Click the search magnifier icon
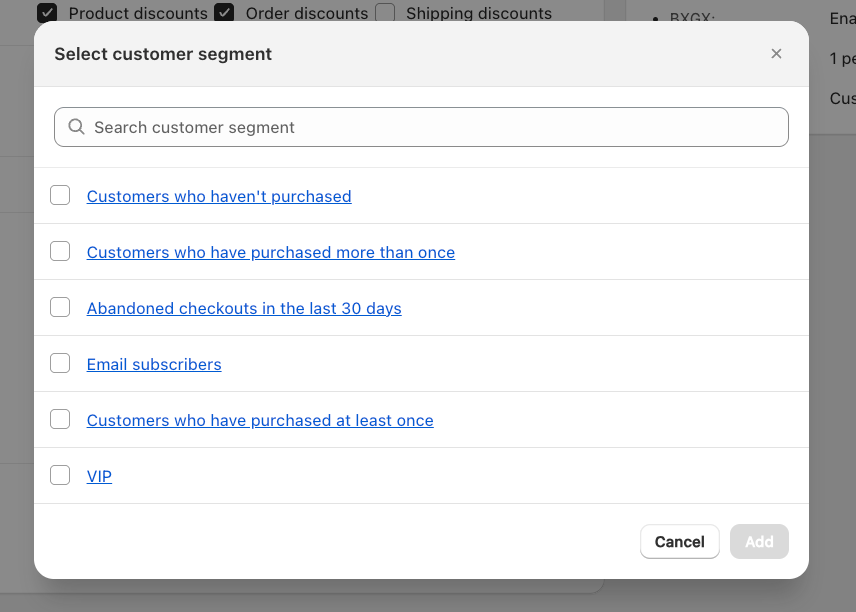 (76, 127)
